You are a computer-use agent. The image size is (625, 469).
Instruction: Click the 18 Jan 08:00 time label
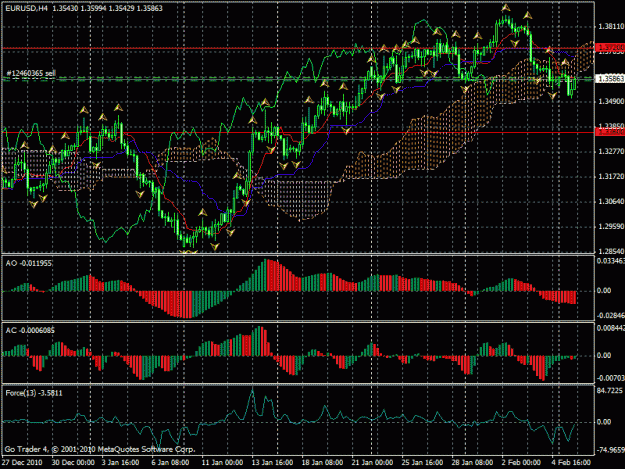[x=322, y=462]
